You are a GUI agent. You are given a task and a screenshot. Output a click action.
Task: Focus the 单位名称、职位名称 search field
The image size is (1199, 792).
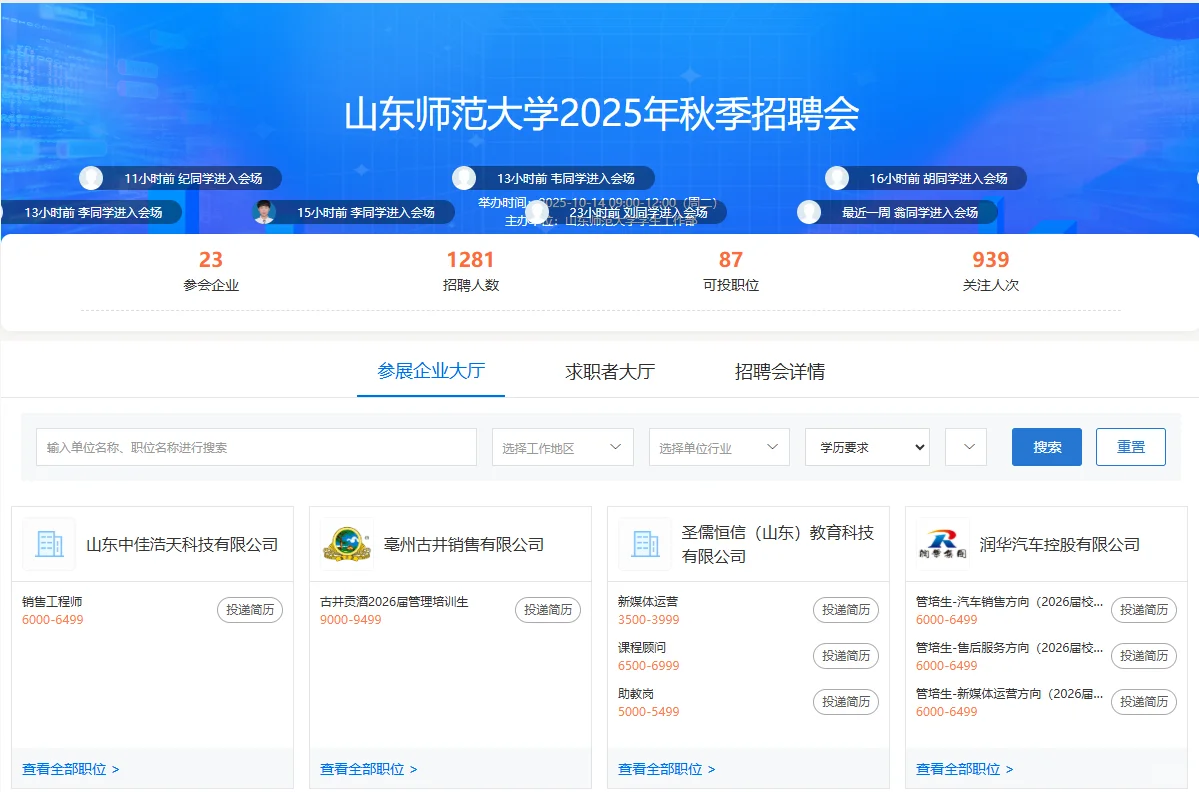[256, 447]
